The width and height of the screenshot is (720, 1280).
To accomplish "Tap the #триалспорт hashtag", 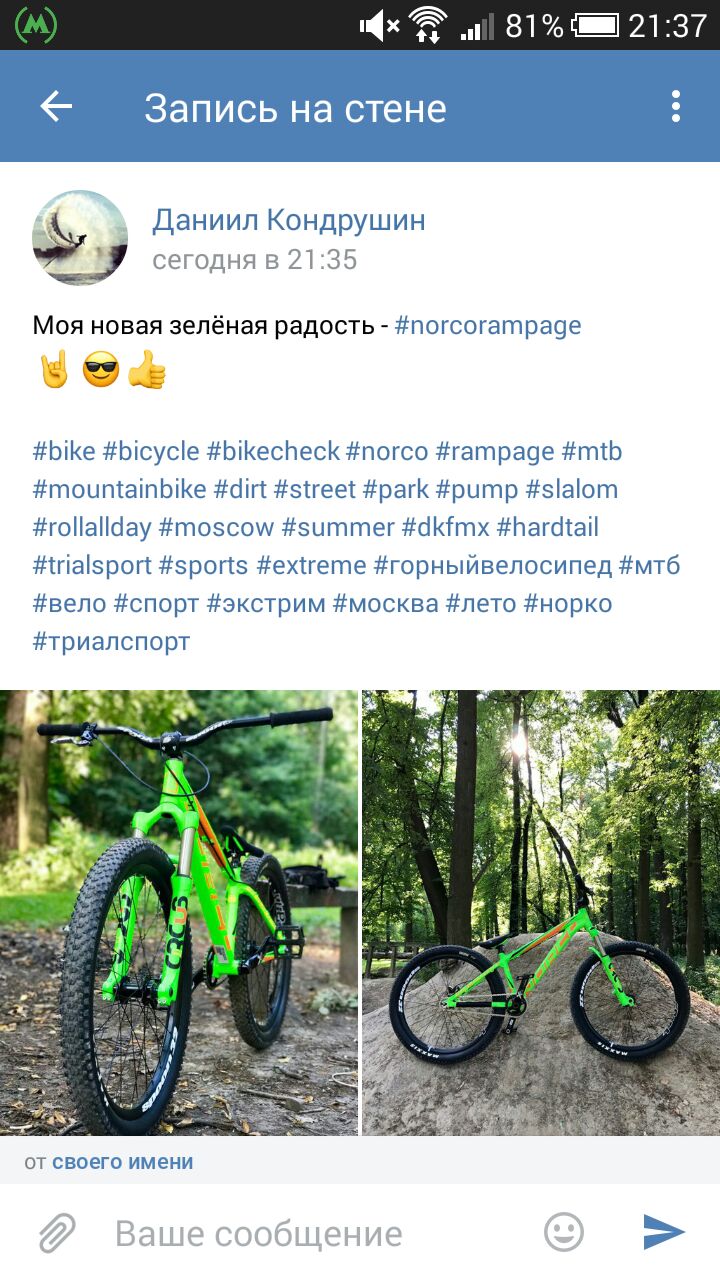I will point(111,642).
